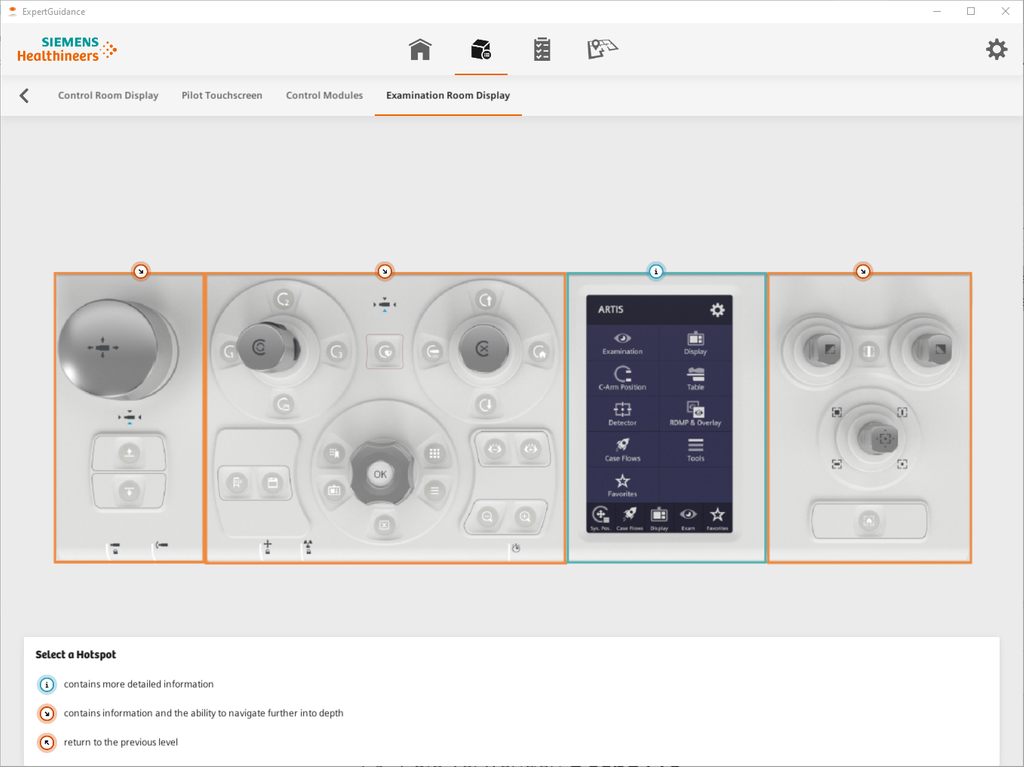Open the site map icon in the top toolbar

[602, 48]
